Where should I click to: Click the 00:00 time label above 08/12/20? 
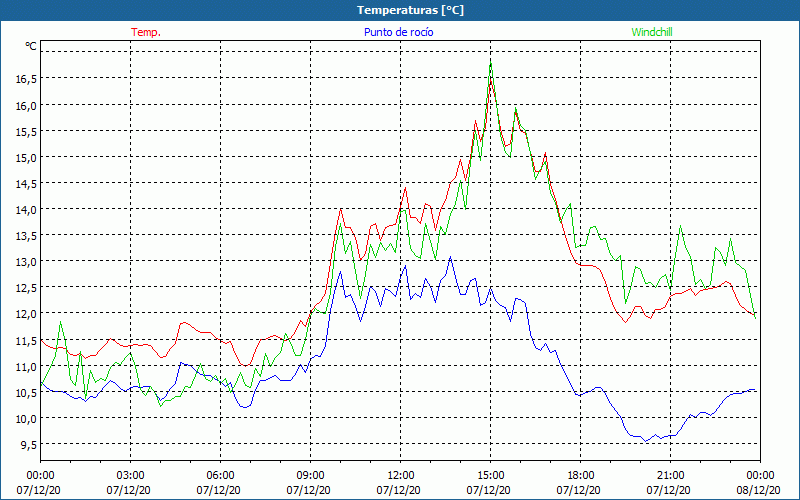[760, 476]
